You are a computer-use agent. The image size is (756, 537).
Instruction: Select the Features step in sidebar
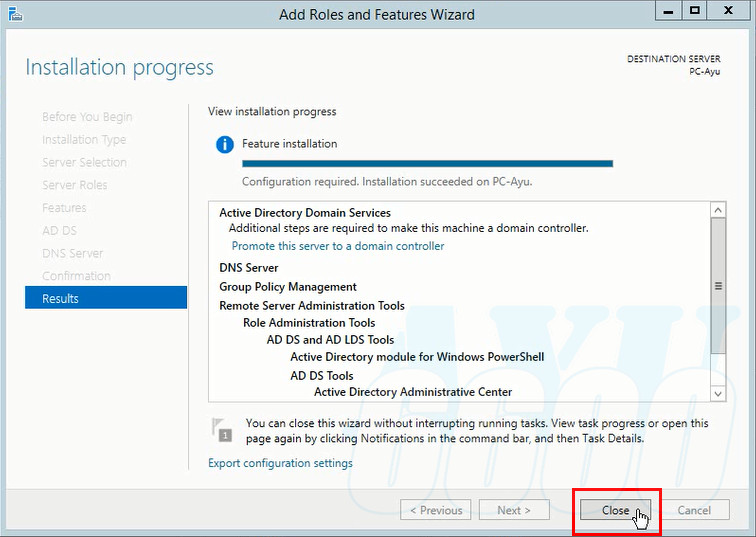click(x=64, y=208)
